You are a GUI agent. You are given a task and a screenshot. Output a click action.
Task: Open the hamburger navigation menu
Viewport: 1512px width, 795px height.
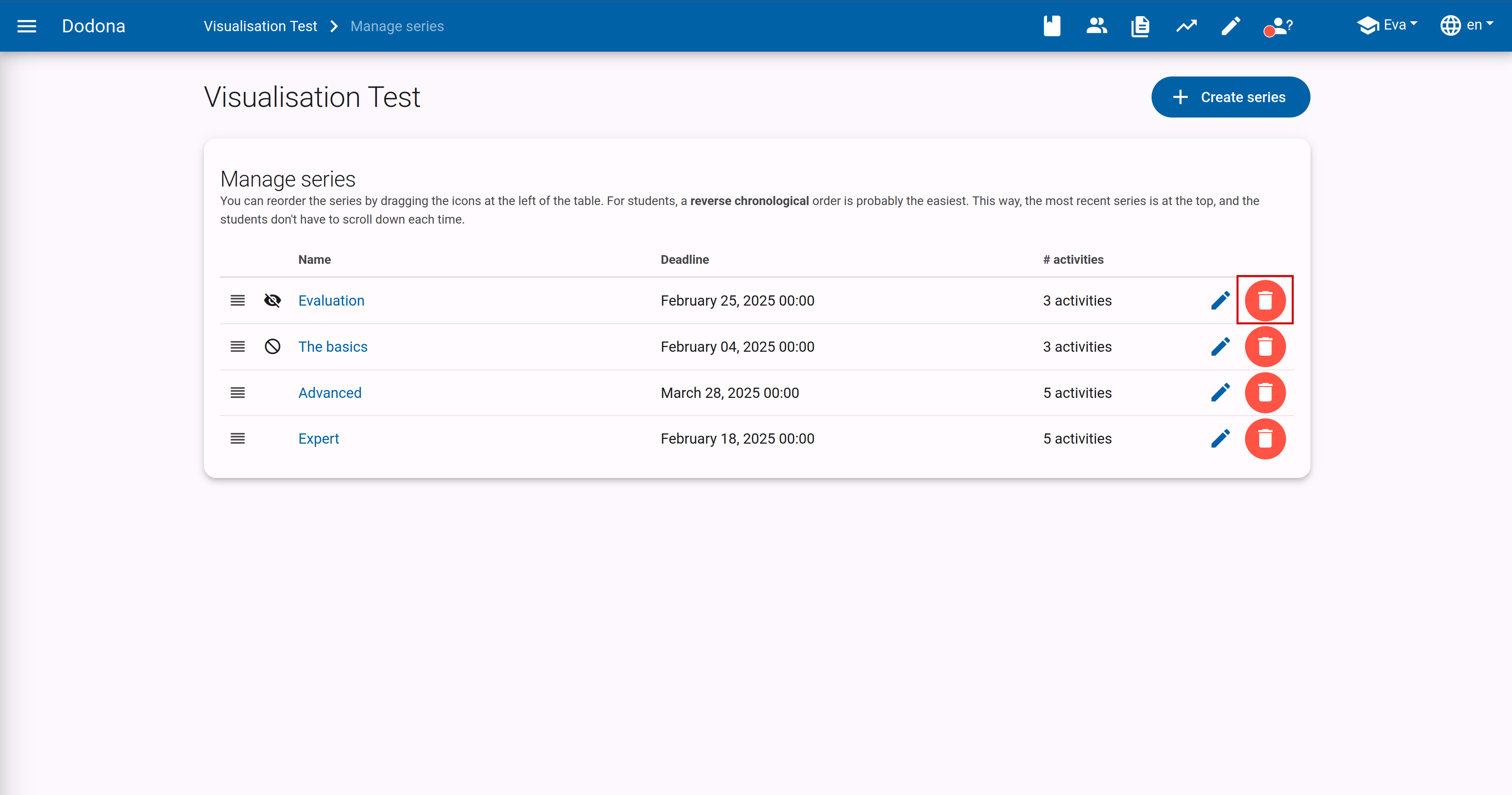click(26, 26)
